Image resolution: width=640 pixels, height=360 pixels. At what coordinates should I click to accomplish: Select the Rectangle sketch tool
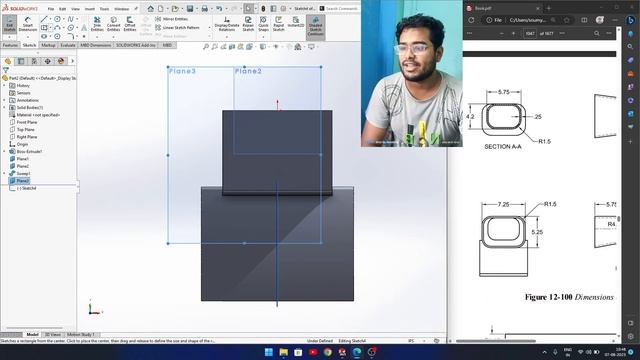tap(44, 28)
